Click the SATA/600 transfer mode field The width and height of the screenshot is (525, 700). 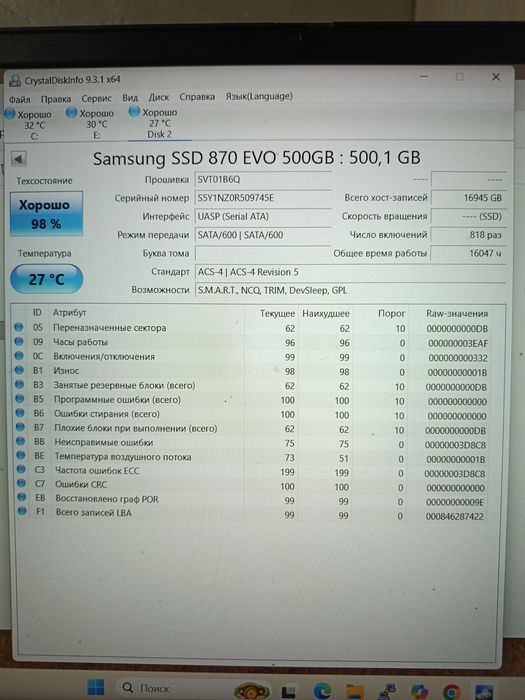pos(263,235)
